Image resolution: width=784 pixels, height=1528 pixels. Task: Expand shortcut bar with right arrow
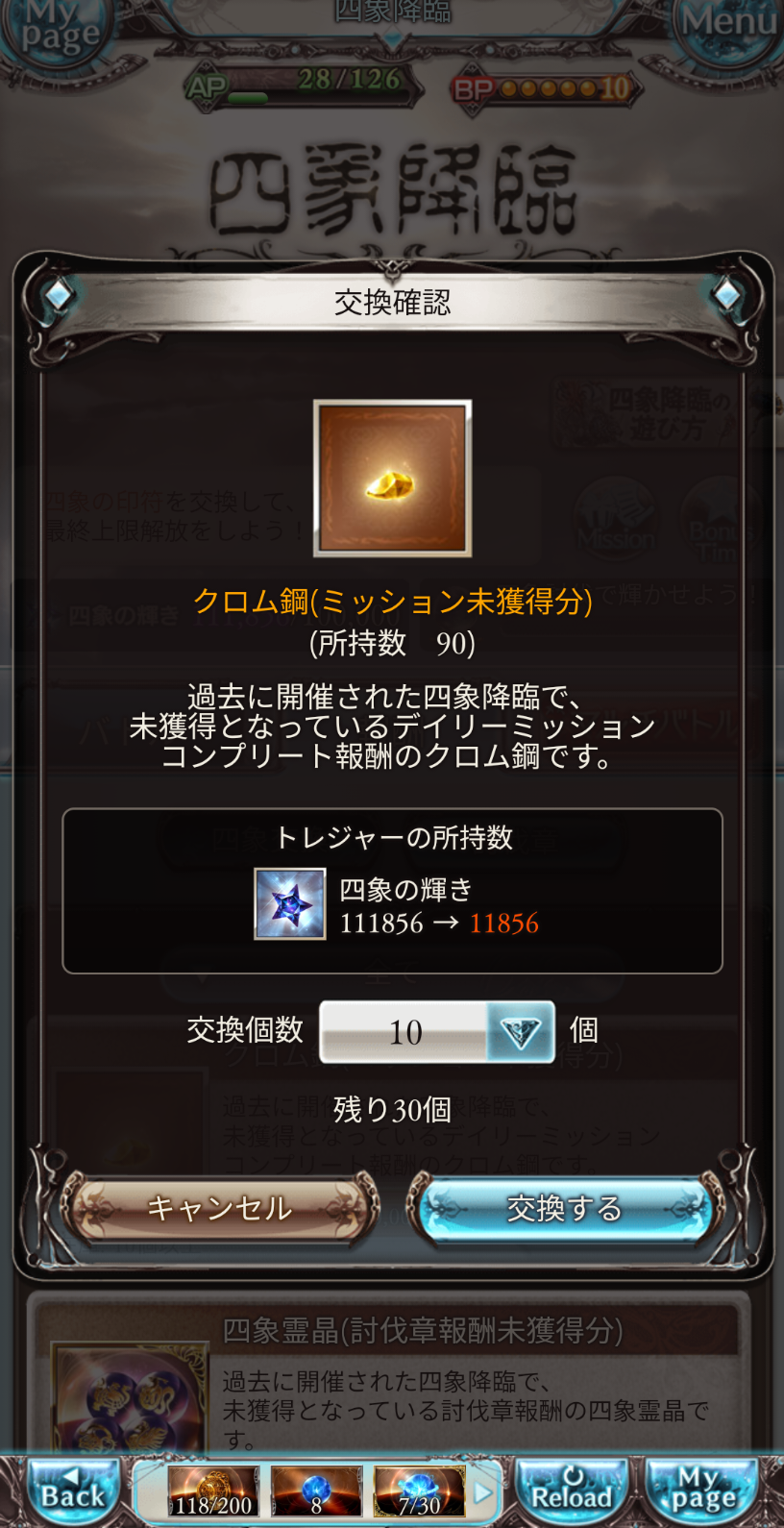coord(484,1492)
